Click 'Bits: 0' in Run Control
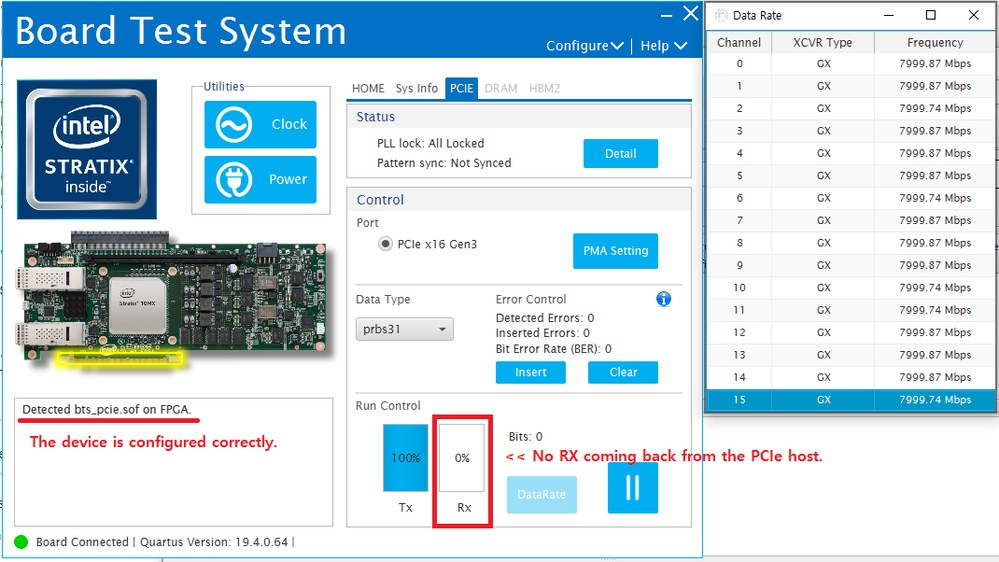999x562 pixels. 526,436
